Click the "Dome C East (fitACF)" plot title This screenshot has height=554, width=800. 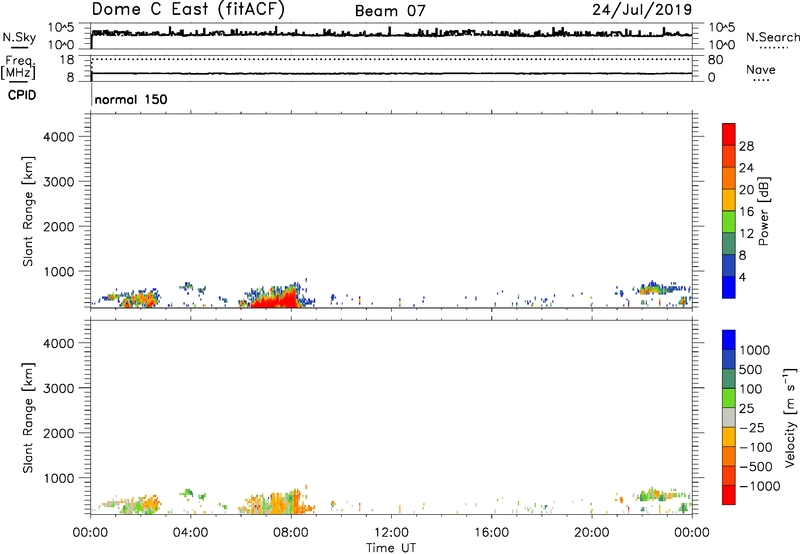188,9
